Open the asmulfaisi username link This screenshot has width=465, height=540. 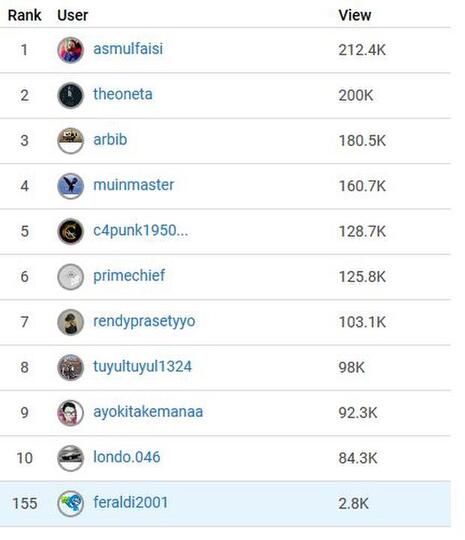coord(128,49)
